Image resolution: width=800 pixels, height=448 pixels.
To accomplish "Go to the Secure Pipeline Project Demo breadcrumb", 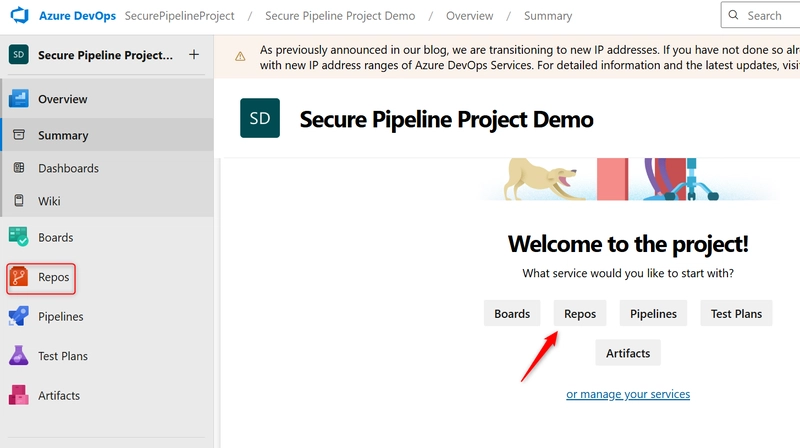I will pyautogui.click(x=340, y=16).
